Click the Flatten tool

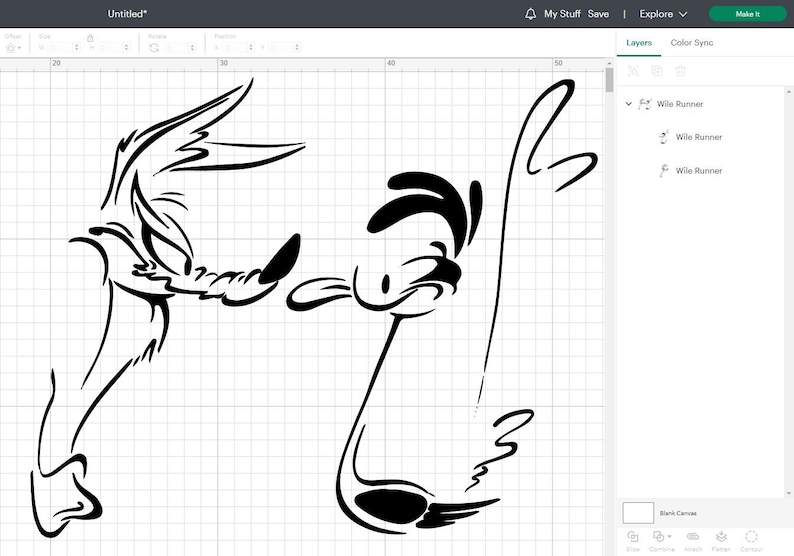[x=721, y=540]
